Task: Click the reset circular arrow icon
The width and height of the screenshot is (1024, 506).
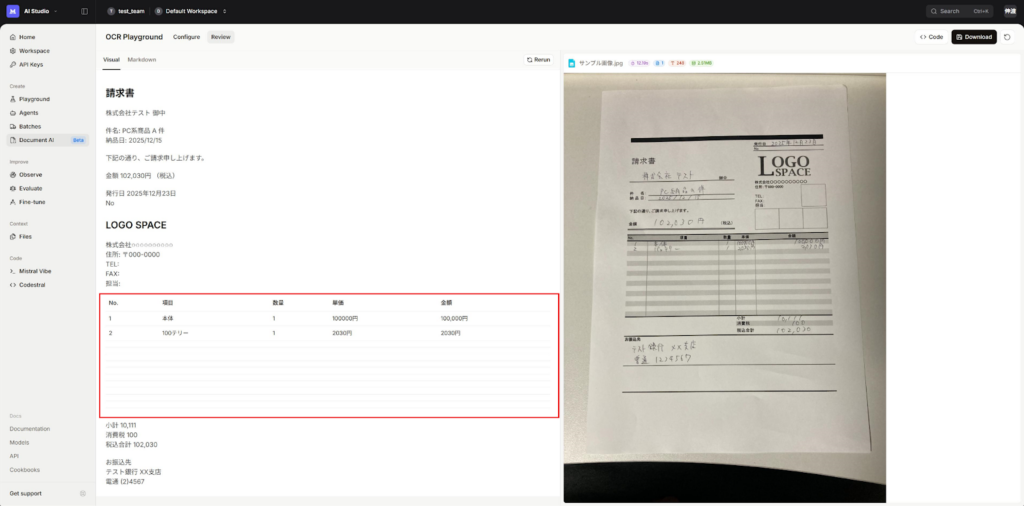Action: click(1008, 37)
